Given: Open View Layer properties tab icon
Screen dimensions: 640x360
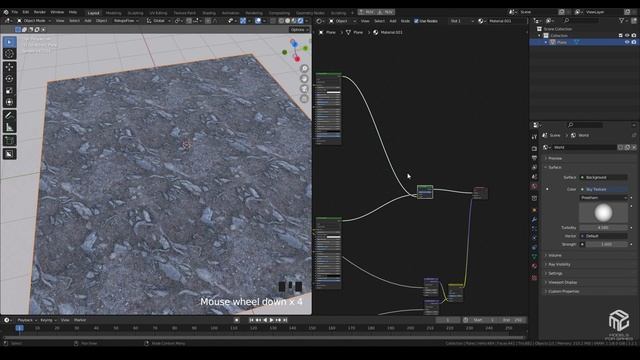Looking at the screenshot, I should coord(534,167).
